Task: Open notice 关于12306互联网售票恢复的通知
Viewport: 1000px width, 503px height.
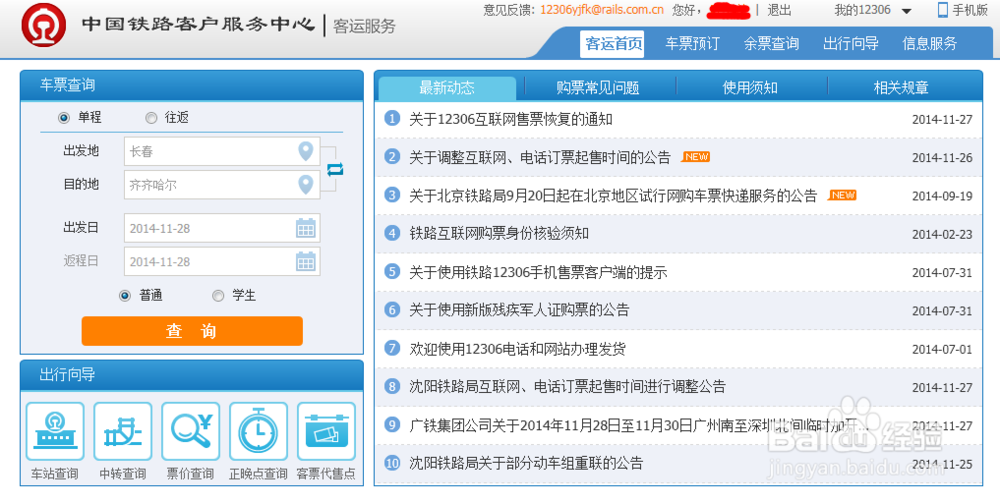Action: pos(511,119)
